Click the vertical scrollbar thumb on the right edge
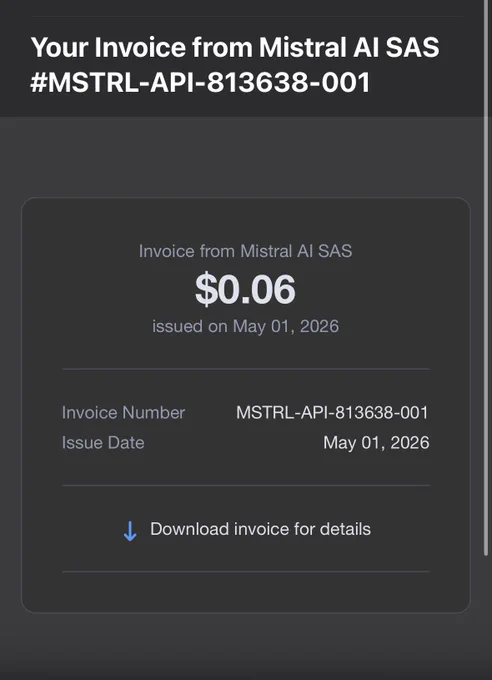This screenshot has height=680, width=492. 486,278
